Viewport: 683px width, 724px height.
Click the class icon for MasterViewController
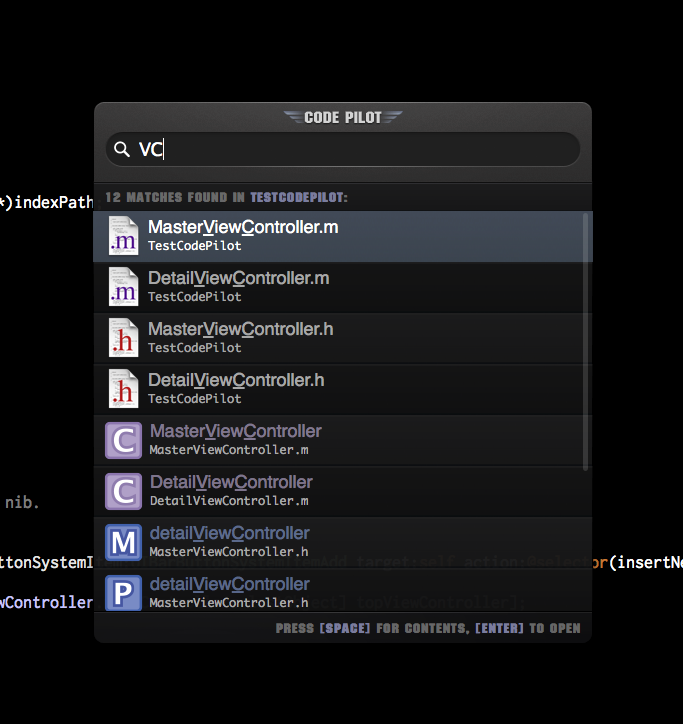(123, 440)
